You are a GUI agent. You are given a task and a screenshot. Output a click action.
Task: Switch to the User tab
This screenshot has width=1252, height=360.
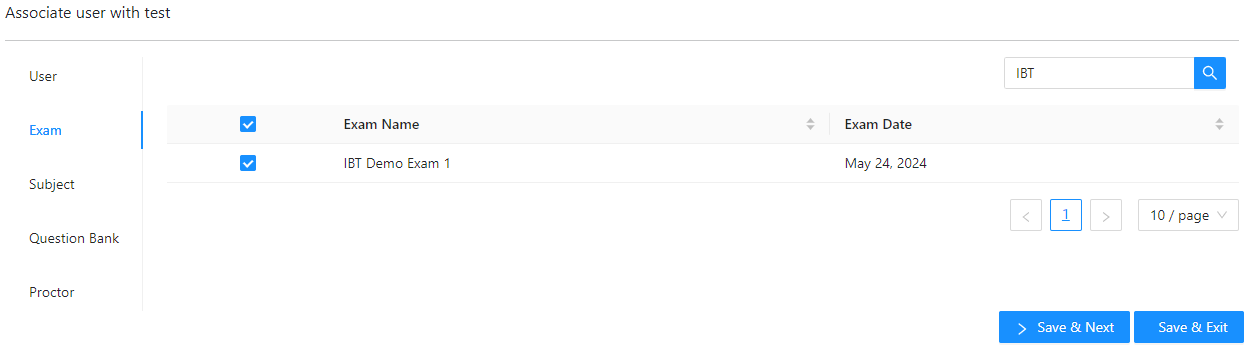[x=43, y=76]
